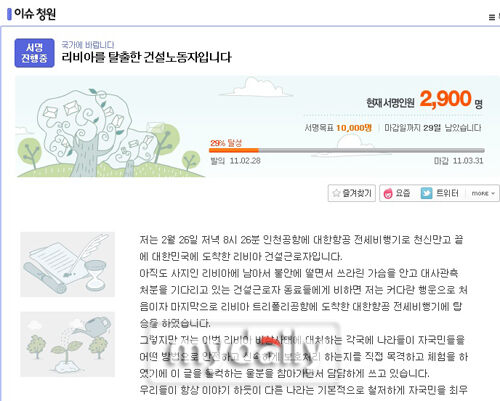The width and height of the screenshot is (500, 401).
Task: Click the quill and scroll image
Action: tap(67, 264)
